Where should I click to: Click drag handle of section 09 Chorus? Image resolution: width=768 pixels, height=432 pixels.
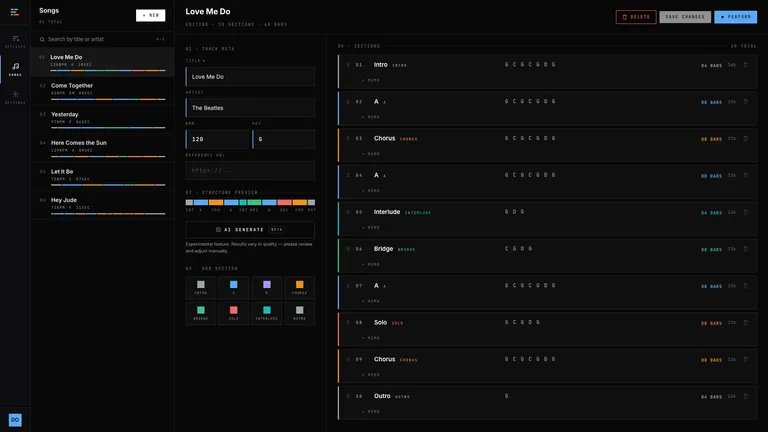coord(348,359)
